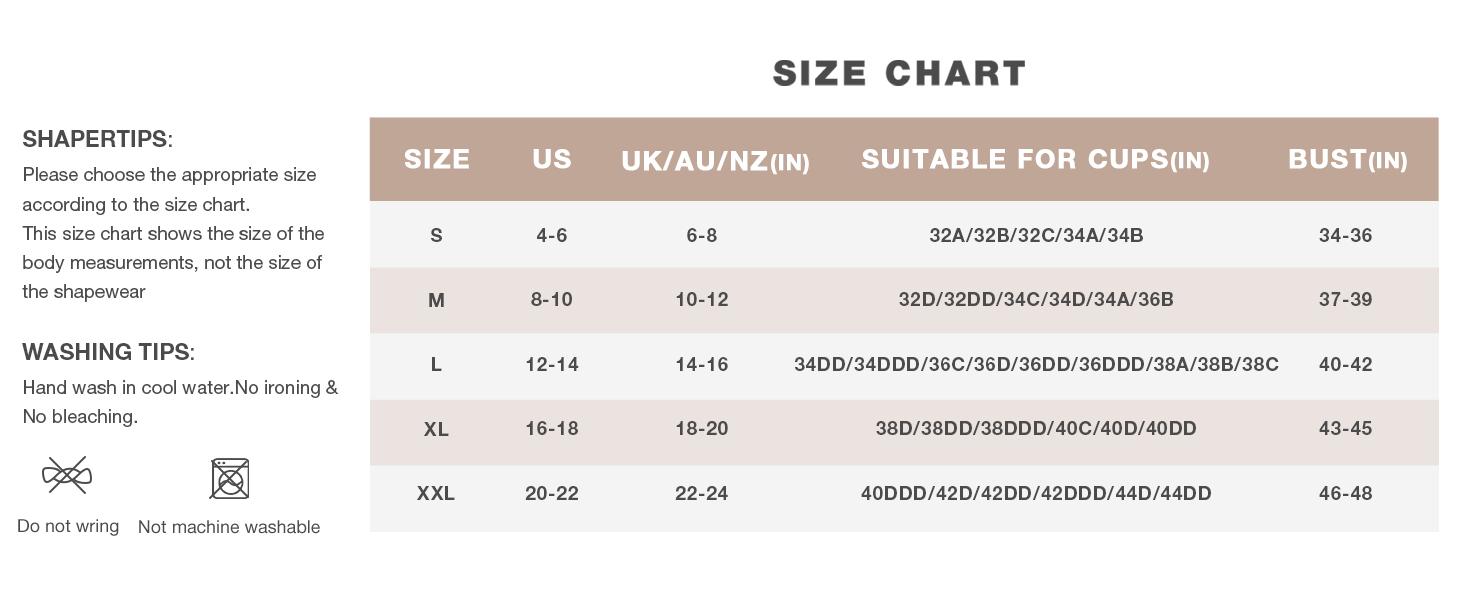Click bust value 34-36
Viewport: 1464px width, 600px height.
pos(1345,235)
